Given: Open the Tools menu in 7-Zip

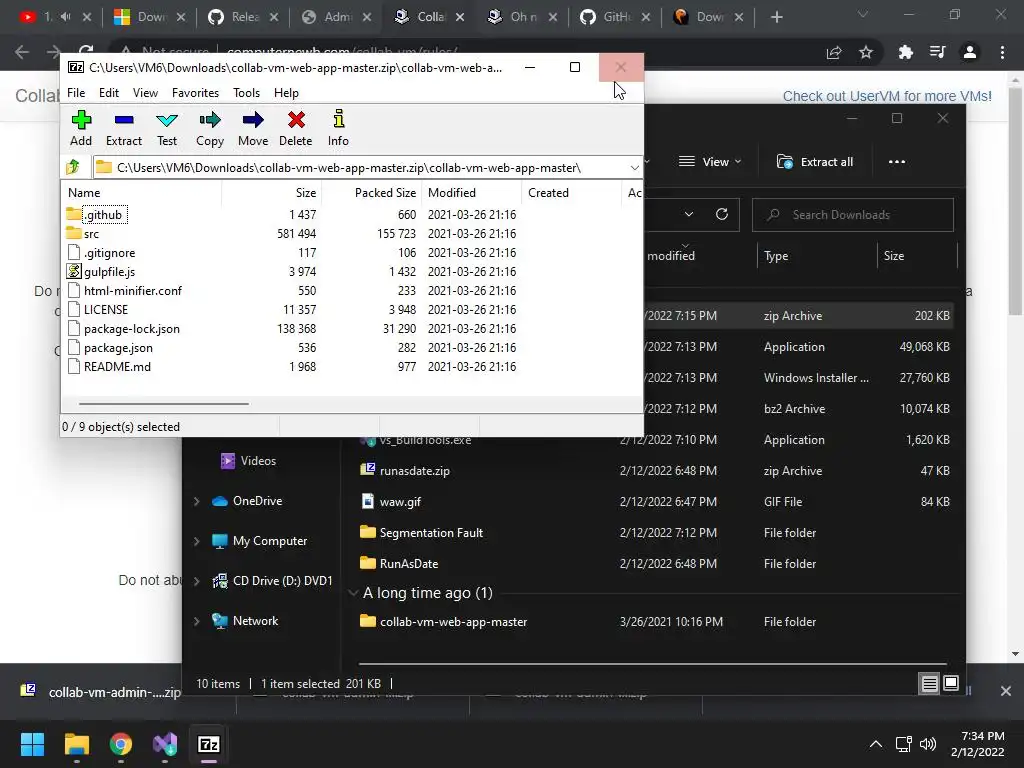Looking at the screenshot, I should click(246, 93).
